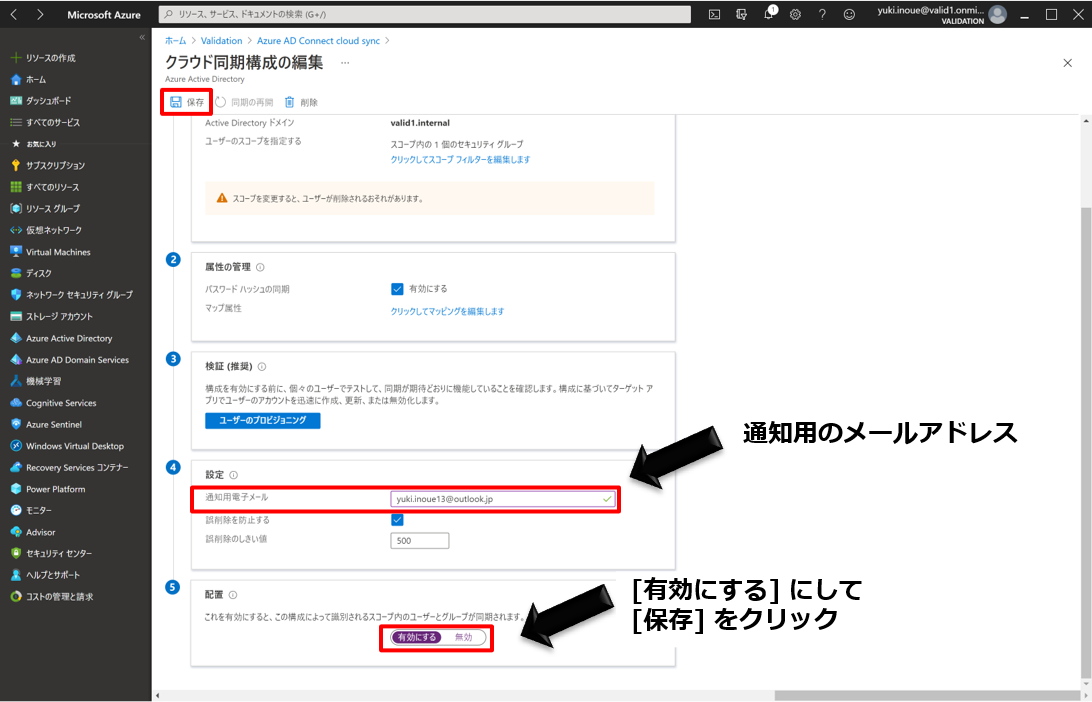Click the 通知用電子メール input field
The width and height of the screenshot is (1092, 702).
pos(503,499)
